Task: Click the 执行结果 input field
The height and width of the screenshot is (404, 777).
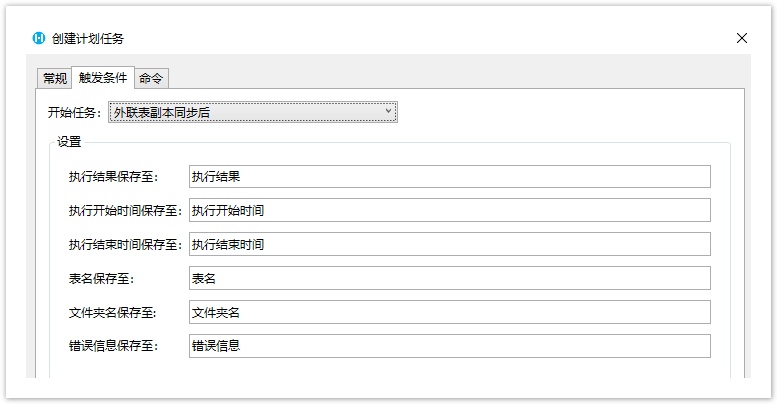Action: pyautogui.click(x=449, y=176)
